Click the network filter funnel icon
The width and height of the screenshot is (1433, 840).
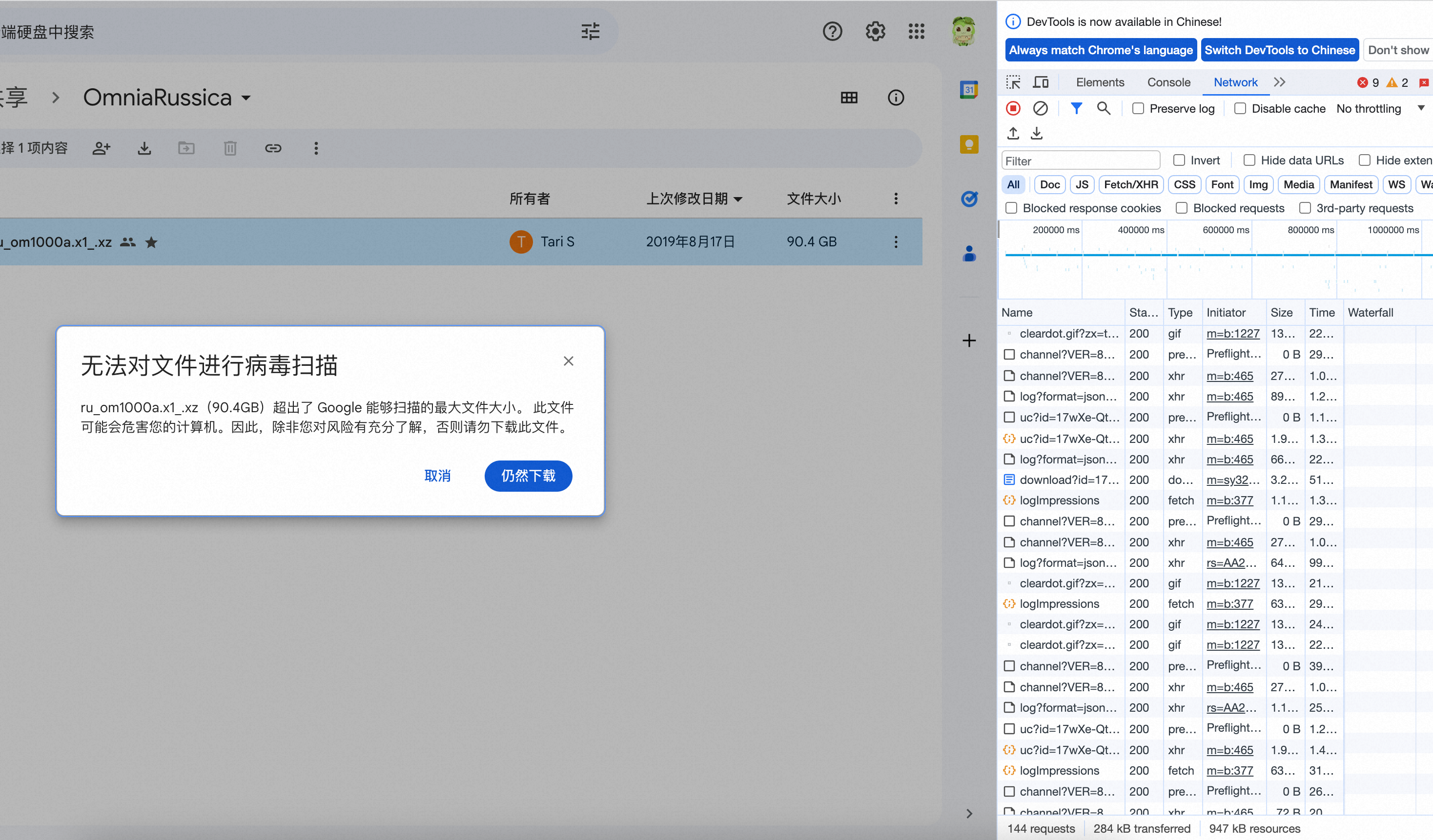[x=1076, y=108]
